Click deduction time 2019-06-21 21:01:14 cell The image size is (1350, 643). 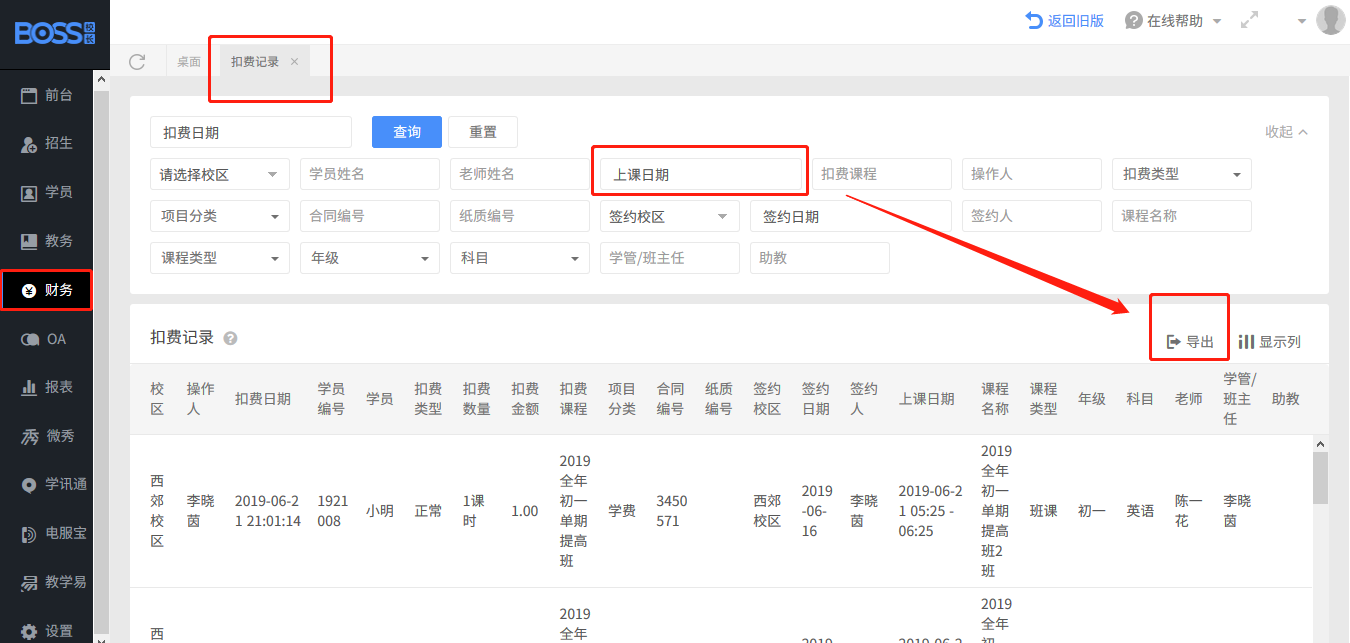tap(268, 511)
